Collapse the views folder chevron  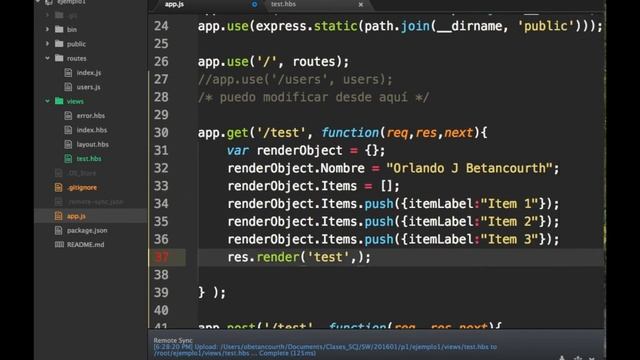point(47,101)
